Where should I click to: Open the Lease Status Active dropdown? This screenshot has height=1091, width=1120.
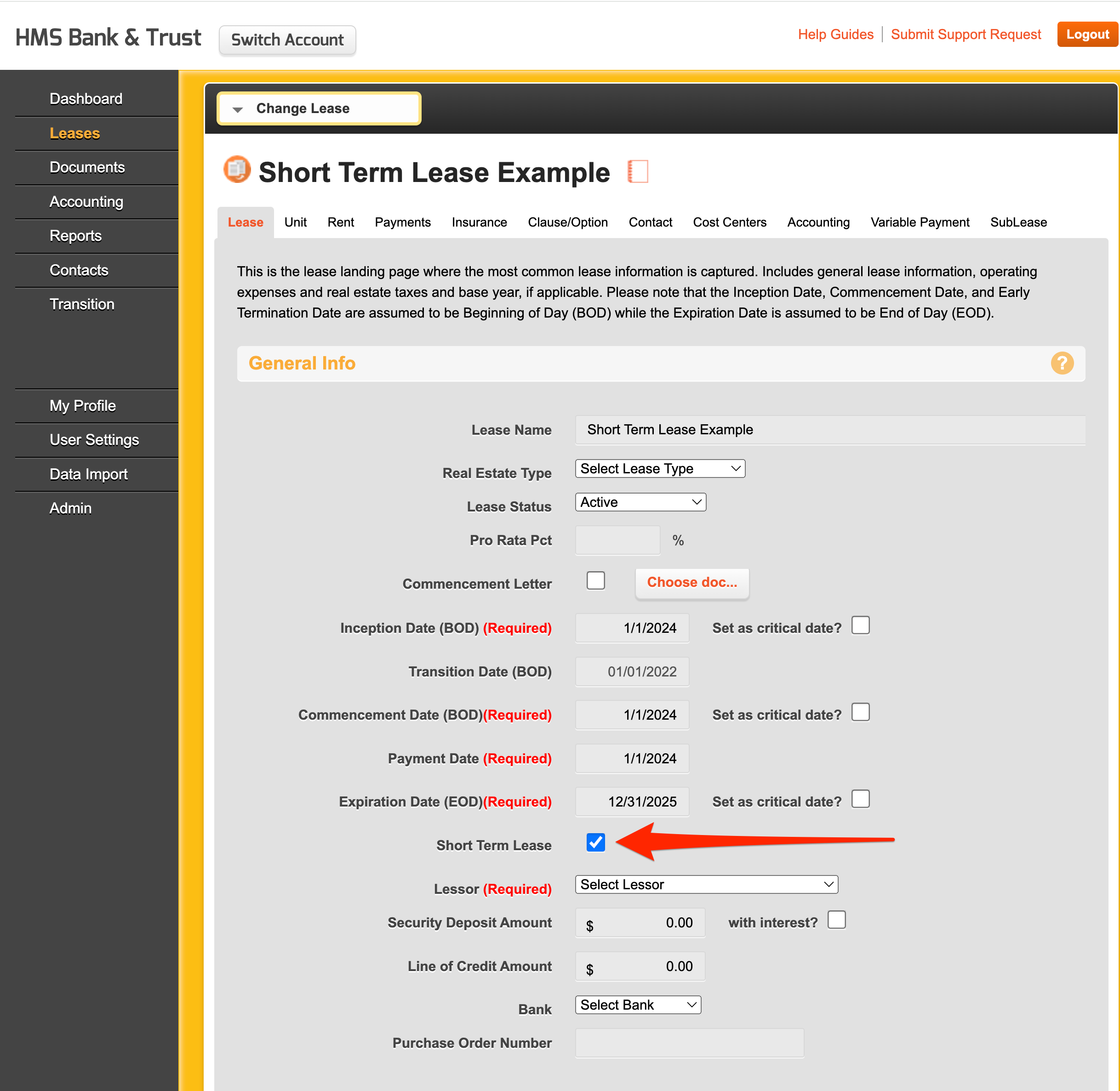(640, 502)
